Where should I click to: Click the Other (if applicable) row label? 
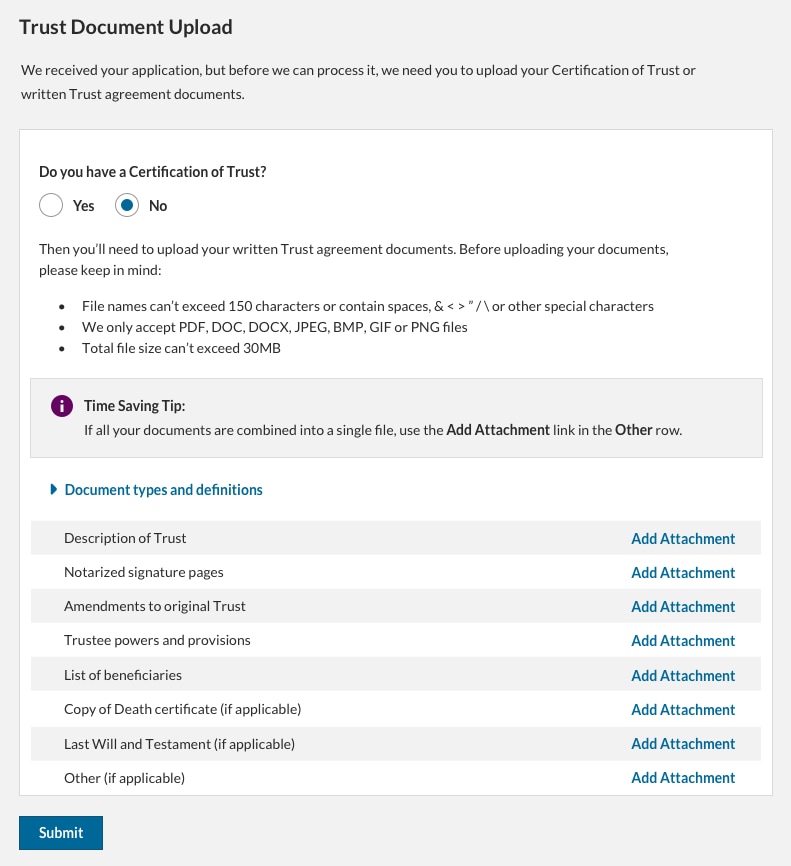click(125, 778)
